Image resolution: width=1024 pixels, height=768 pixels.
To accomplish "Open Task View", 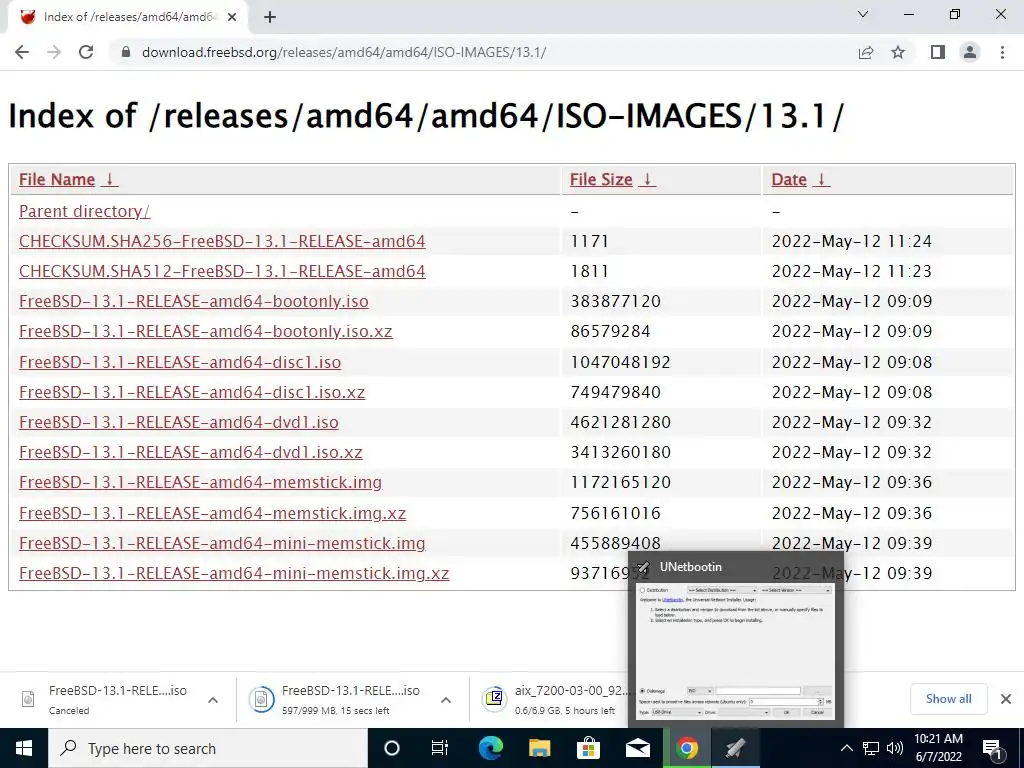I will [x=440, y=748].
